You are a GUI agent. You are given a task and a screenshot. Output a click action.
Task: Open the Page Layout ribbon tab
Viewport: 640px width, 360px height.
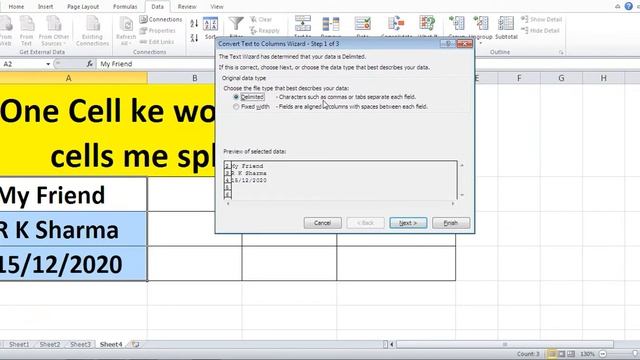point(83,7)
